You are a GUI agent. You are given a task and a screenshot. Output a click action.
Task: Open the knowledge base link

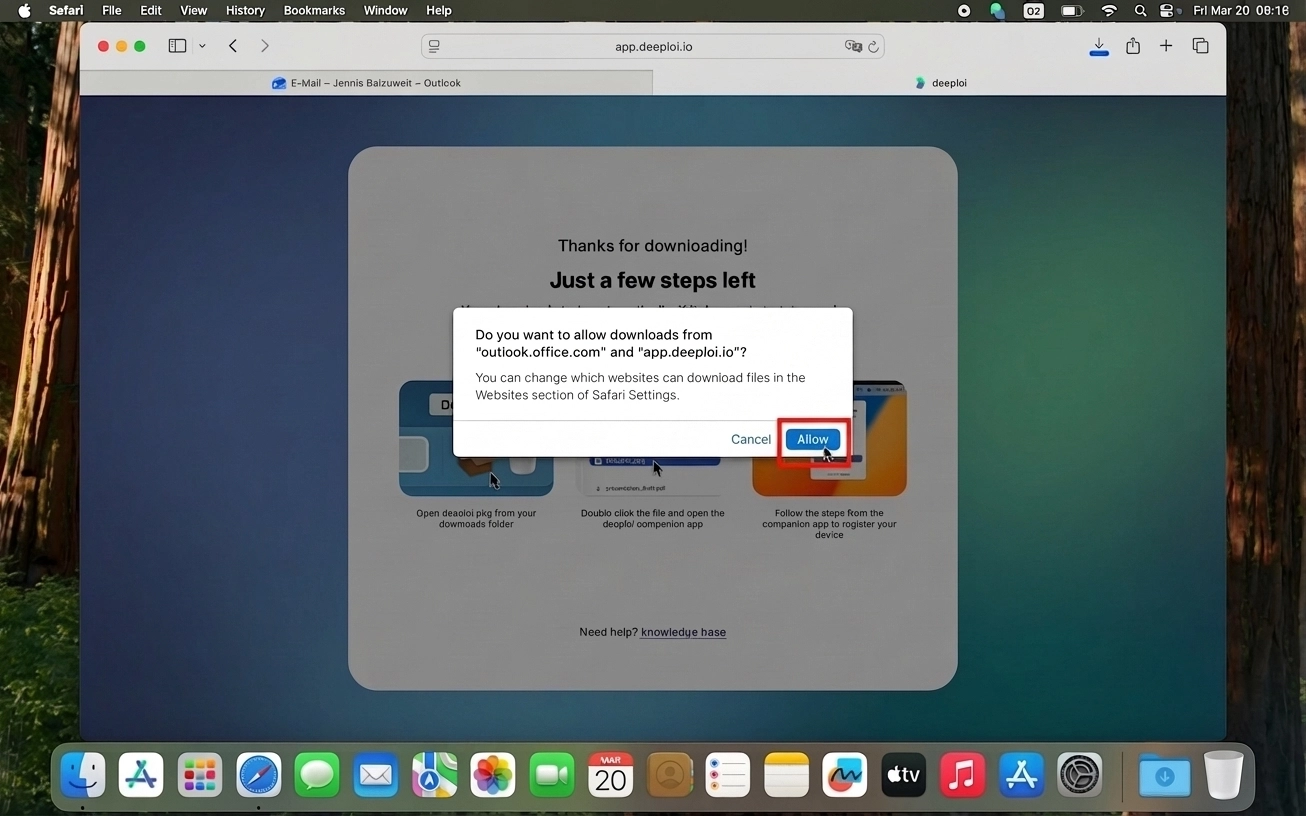pyautogui.click(x=683, y=632)
